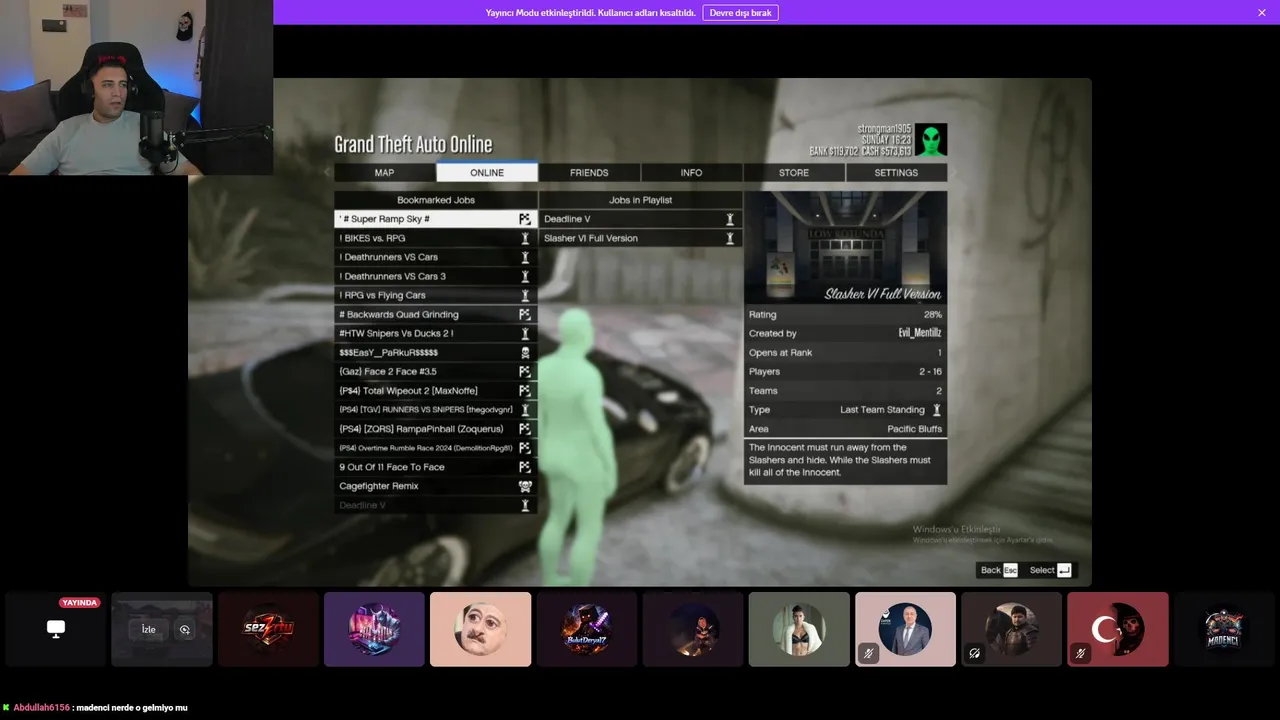Image resolution: width=1280 pixels, height=720 pixels.
Task: Select '# Super Ramp Sky #' bookmarked job
Action: click(435, 219)
